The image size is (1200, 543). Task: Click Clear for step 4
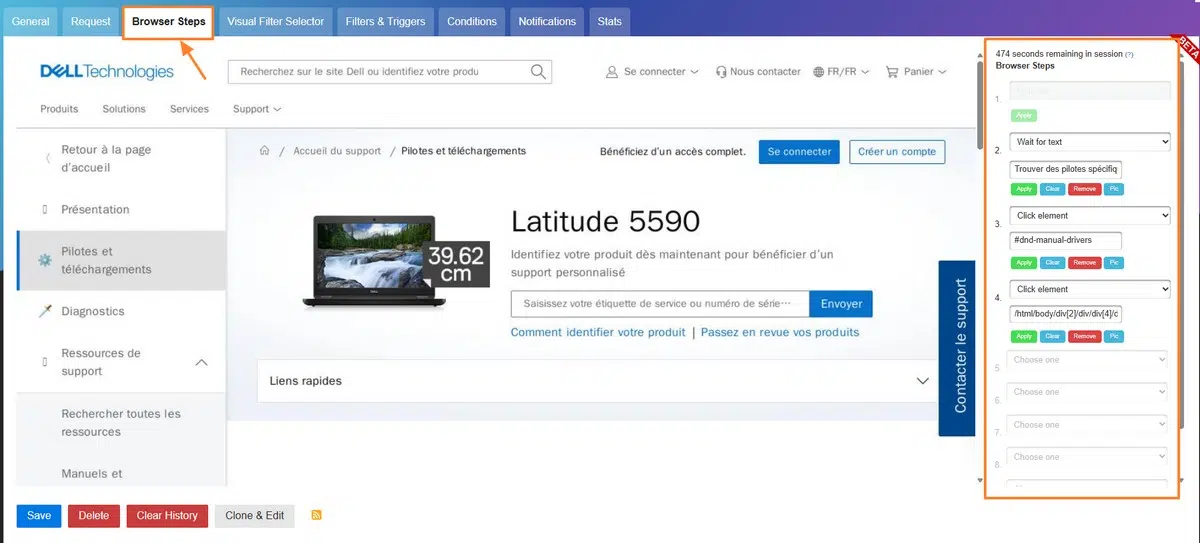[1052, 336]
